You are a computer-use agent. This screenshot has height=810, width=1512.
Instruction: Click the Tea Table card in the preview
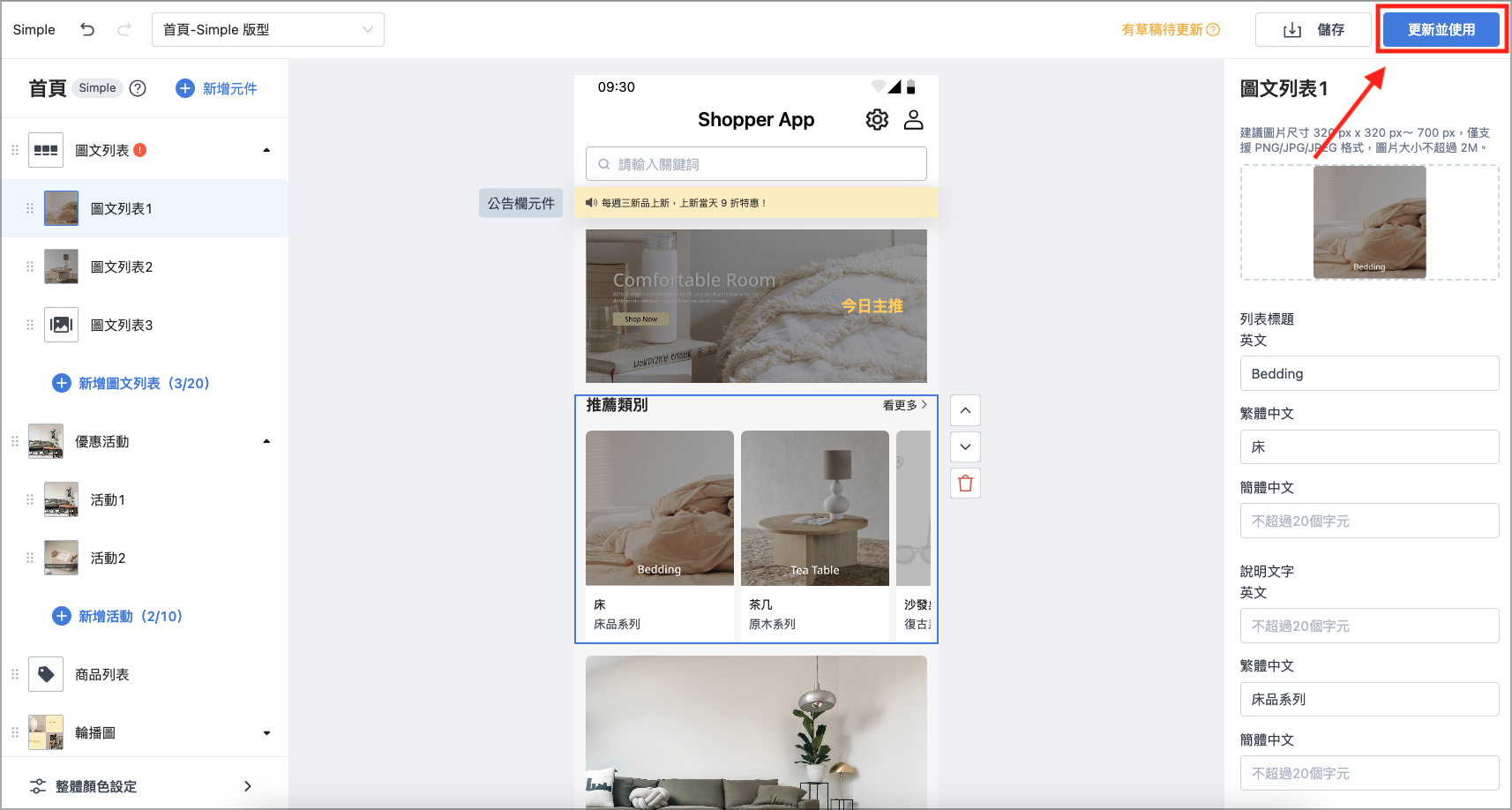[x=815, y=535]
